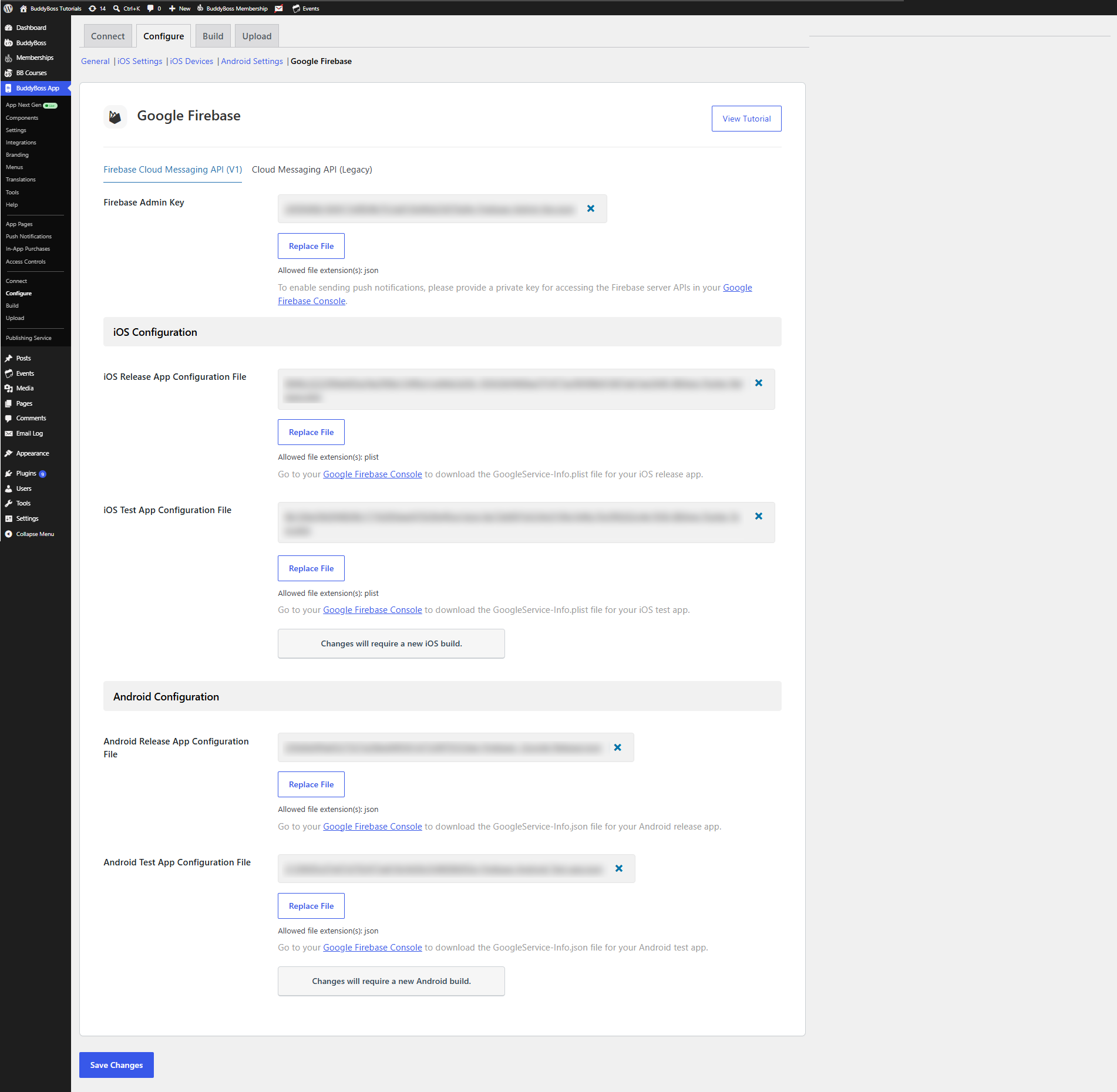Remove the iOS Release App configuration file
The image size is (1117, 1092).
[759, 383]
